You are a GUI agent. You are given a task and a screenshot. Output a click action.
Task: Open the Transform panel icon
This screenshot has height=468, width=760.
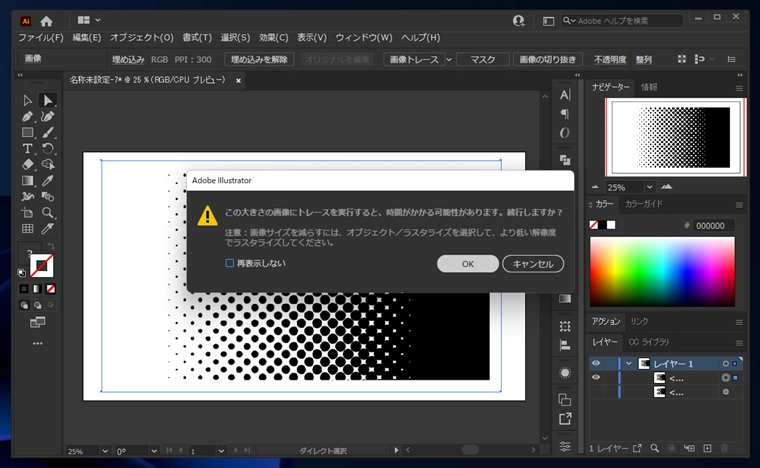click(x=565, y=327)
